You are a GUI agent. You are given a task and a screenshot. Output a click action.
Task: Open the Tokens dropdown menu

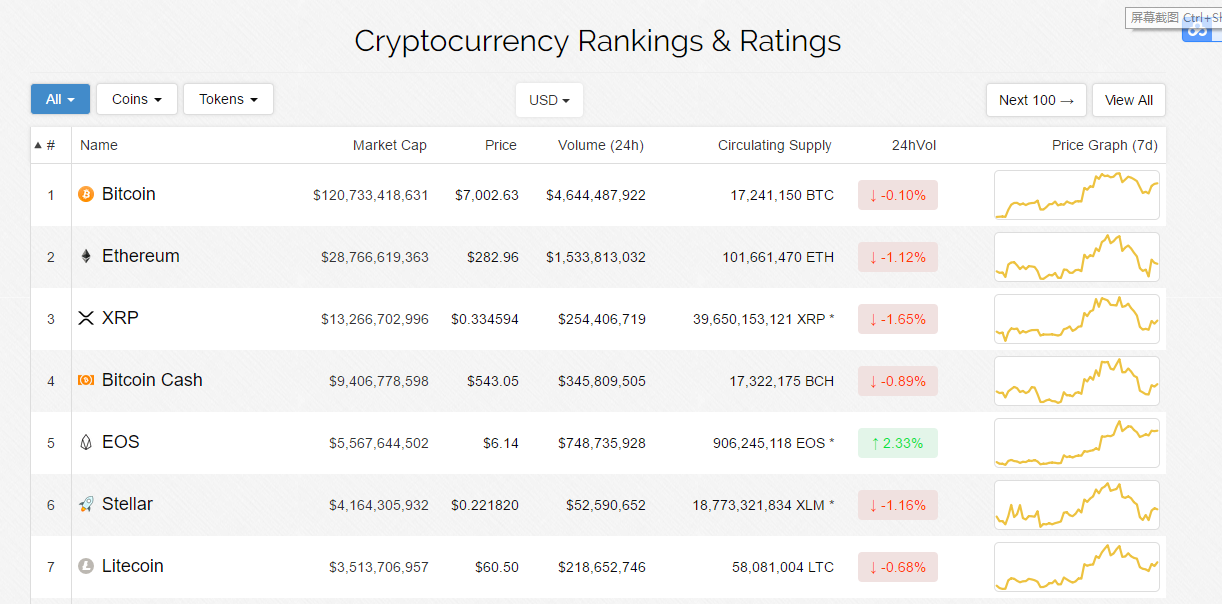point(228,99)
